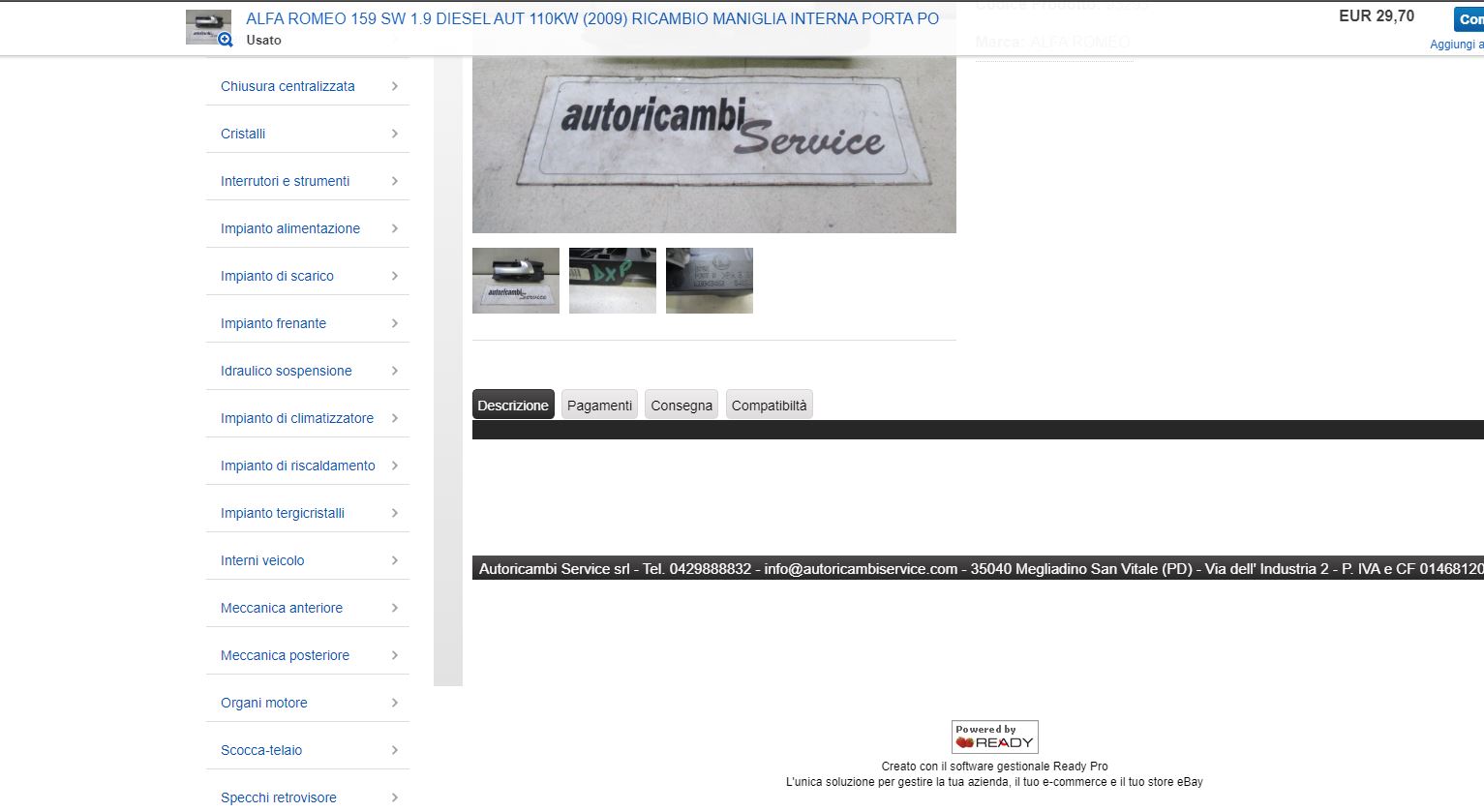Click the magnifier zoom icon on header thumbnail
Screen dimensions: 1484x812
click(226, 40)
